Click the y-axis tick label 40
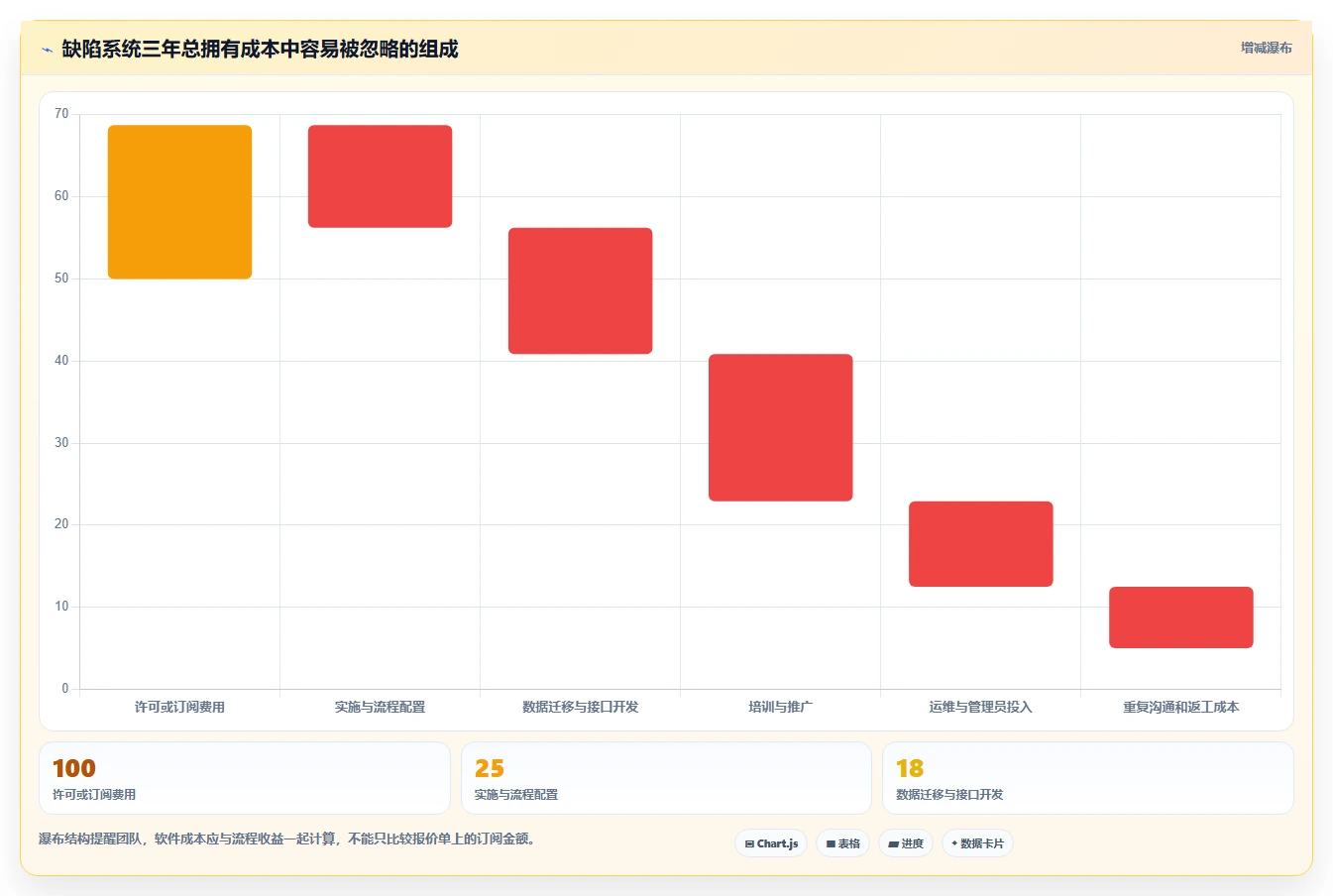This screenshot has width=1333, height=896. coord(61,361)
